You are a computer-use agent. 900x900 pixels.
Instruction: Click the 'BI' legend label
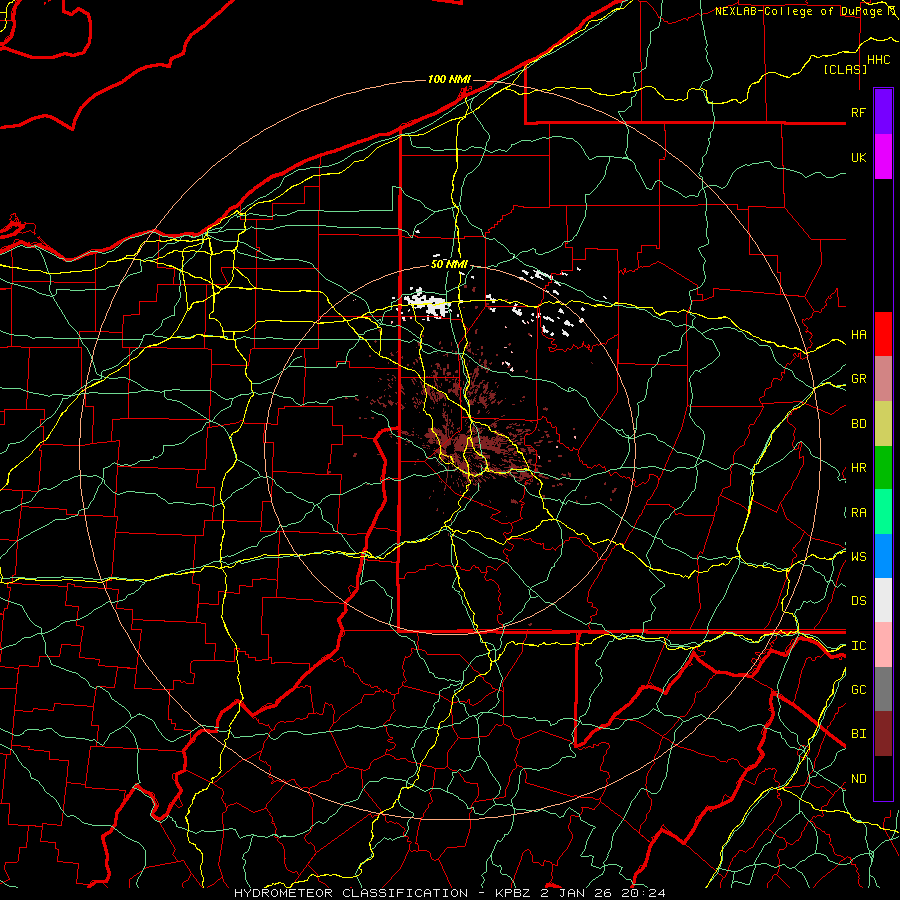[858, 734]
